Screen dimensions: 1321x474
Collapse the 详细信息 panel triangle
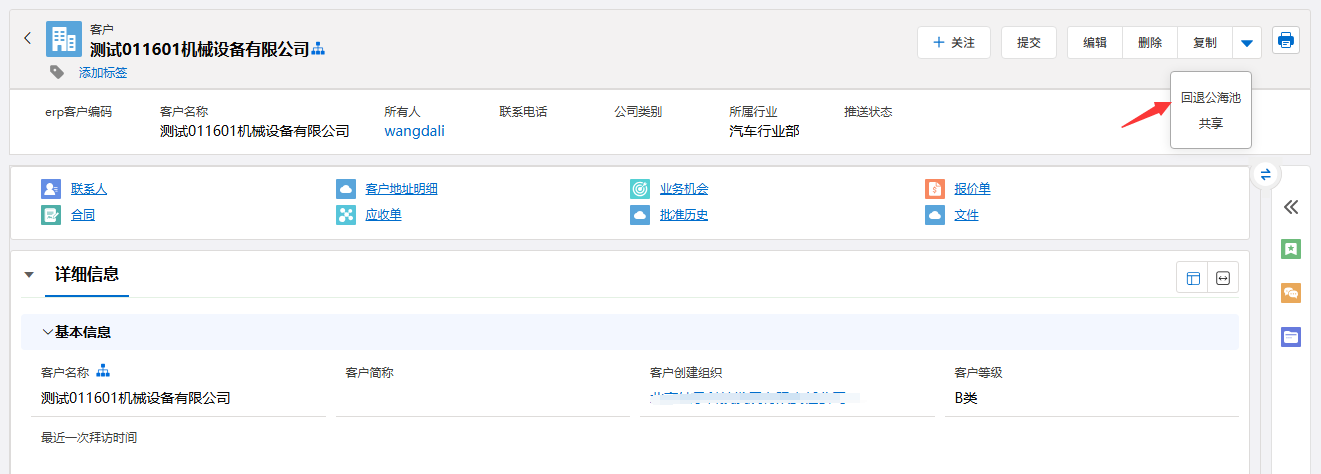point(29,275)
